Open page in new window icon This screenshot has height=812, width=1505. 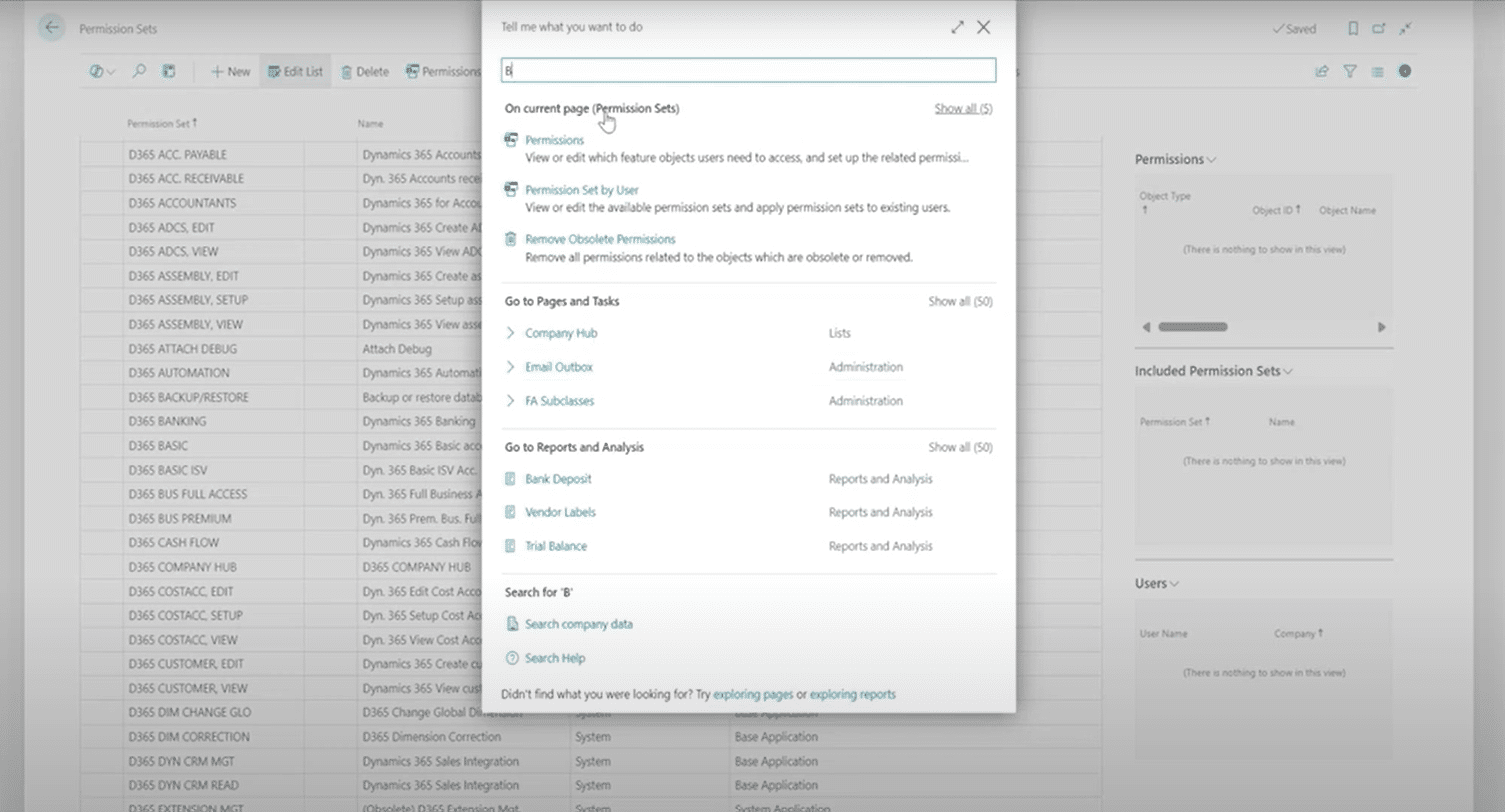click(1379, 29)
